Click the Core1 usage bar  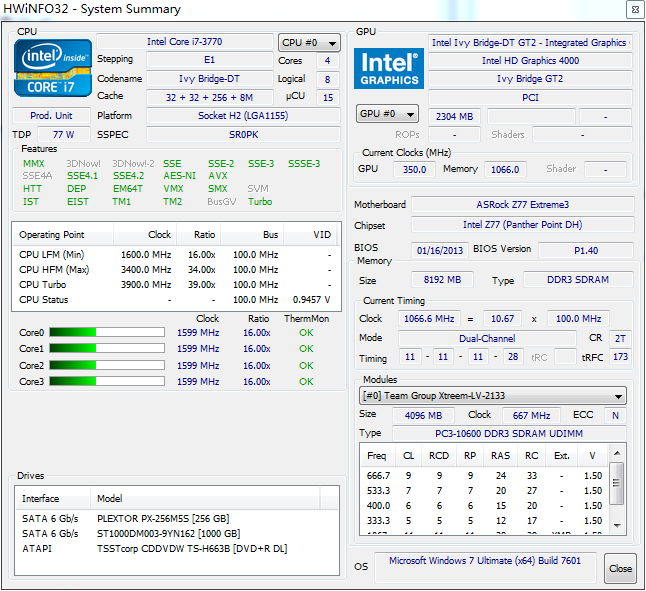tap(107, 348)
